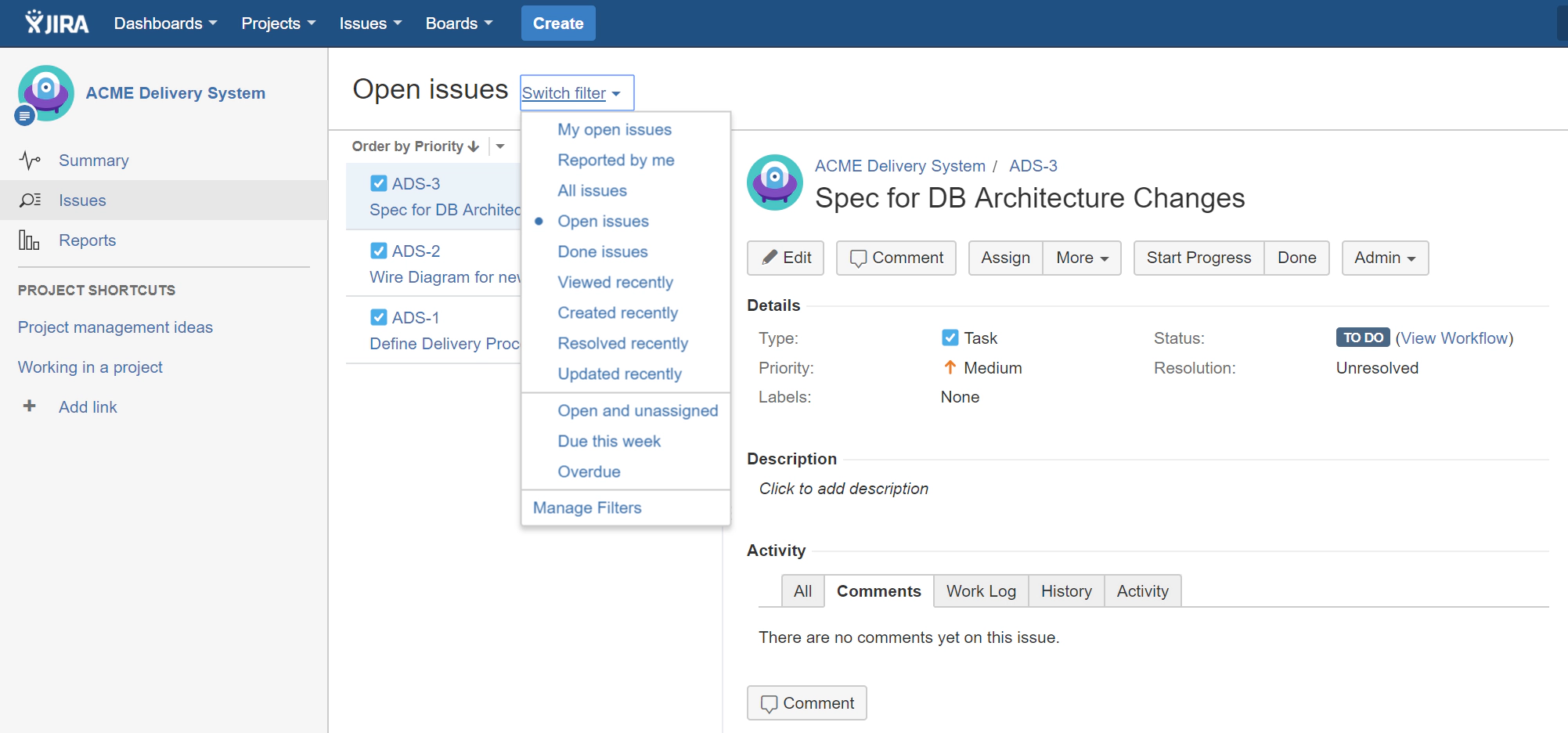This screenshot has height=733, width=1568.
Task: Open comment form via speech bubble icon
Action: click(x=860, y=257)
